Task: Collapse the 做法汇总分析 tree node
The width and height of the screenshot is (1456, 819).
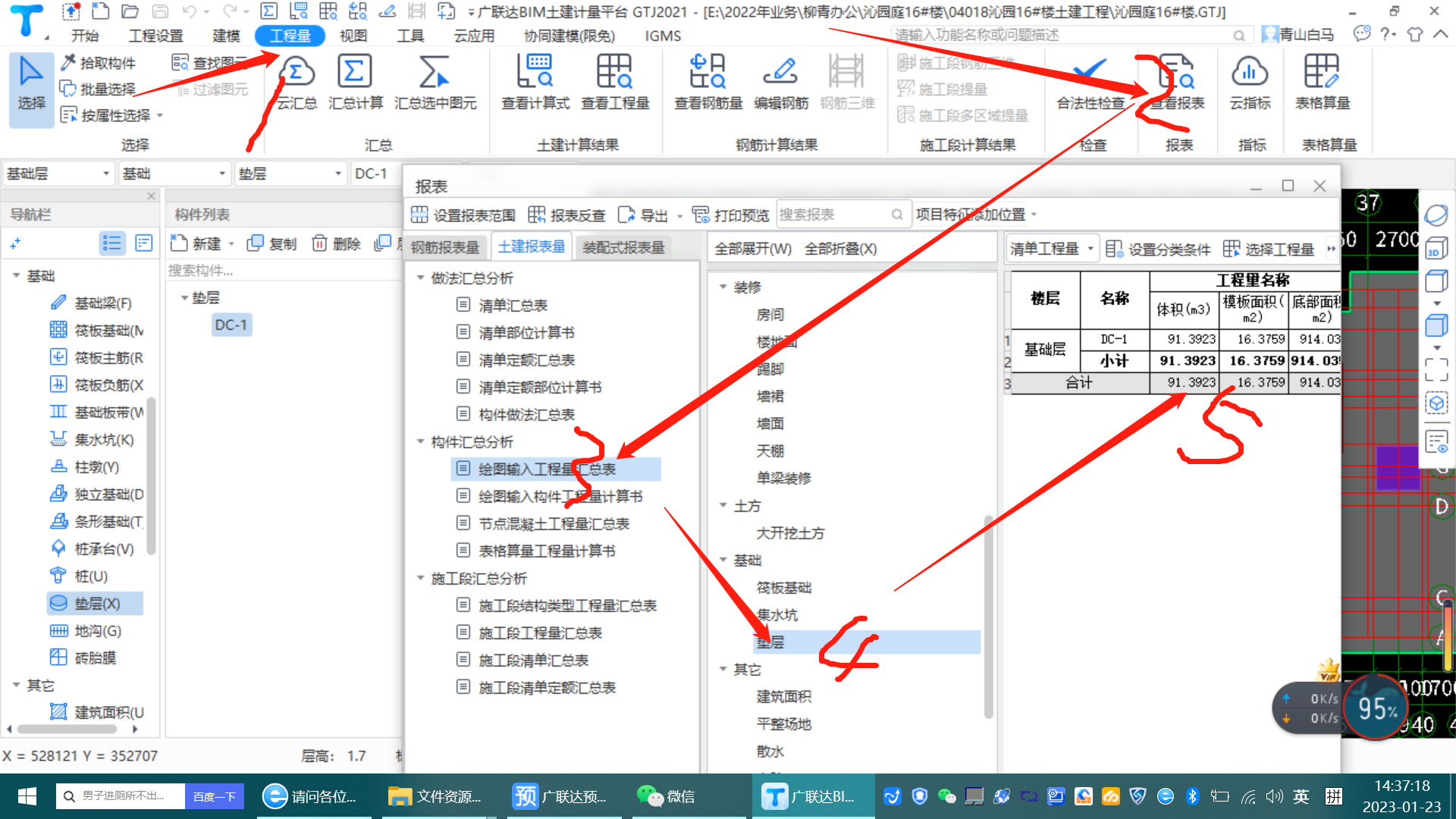Action: pos(421,278)
